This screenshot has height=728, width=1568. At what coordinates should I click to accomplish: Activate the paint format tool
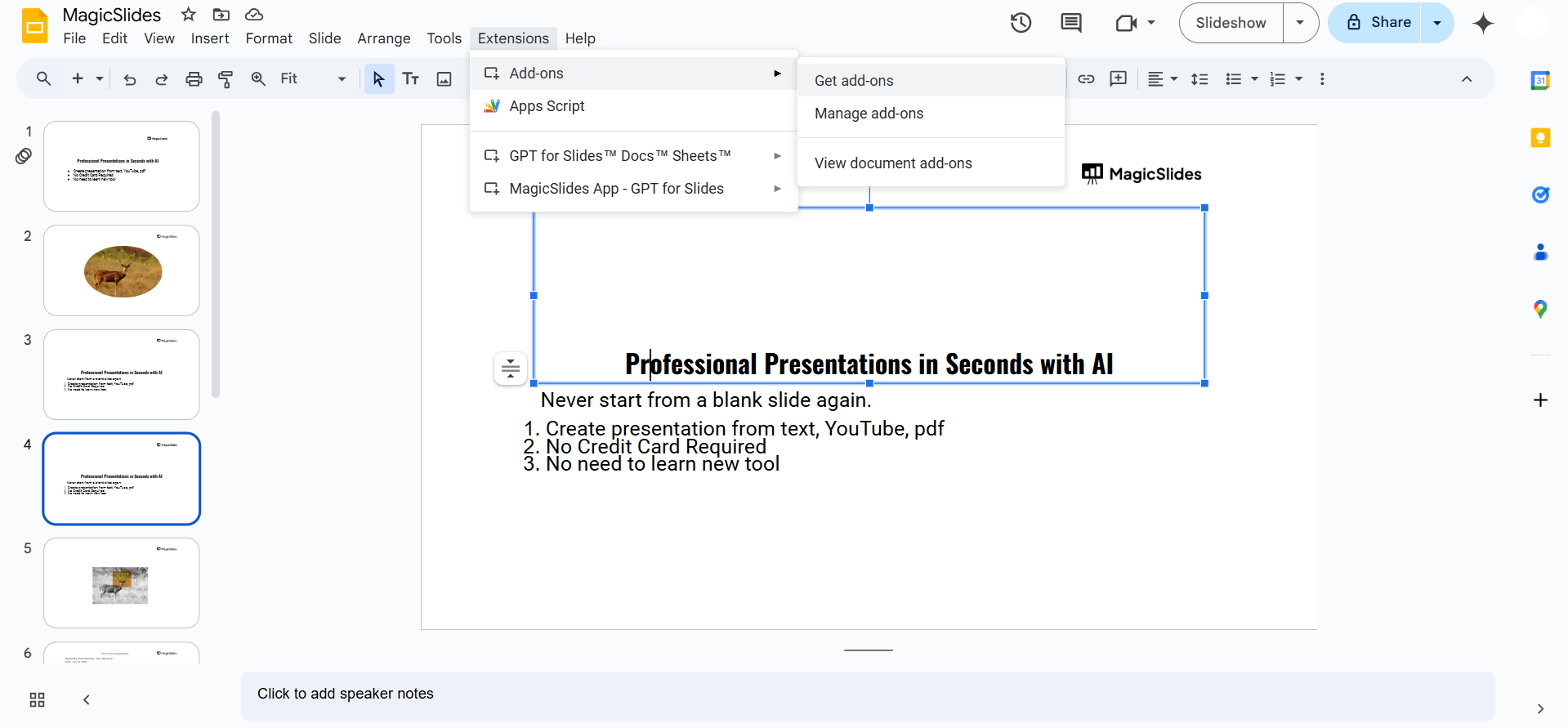point(226,78)
